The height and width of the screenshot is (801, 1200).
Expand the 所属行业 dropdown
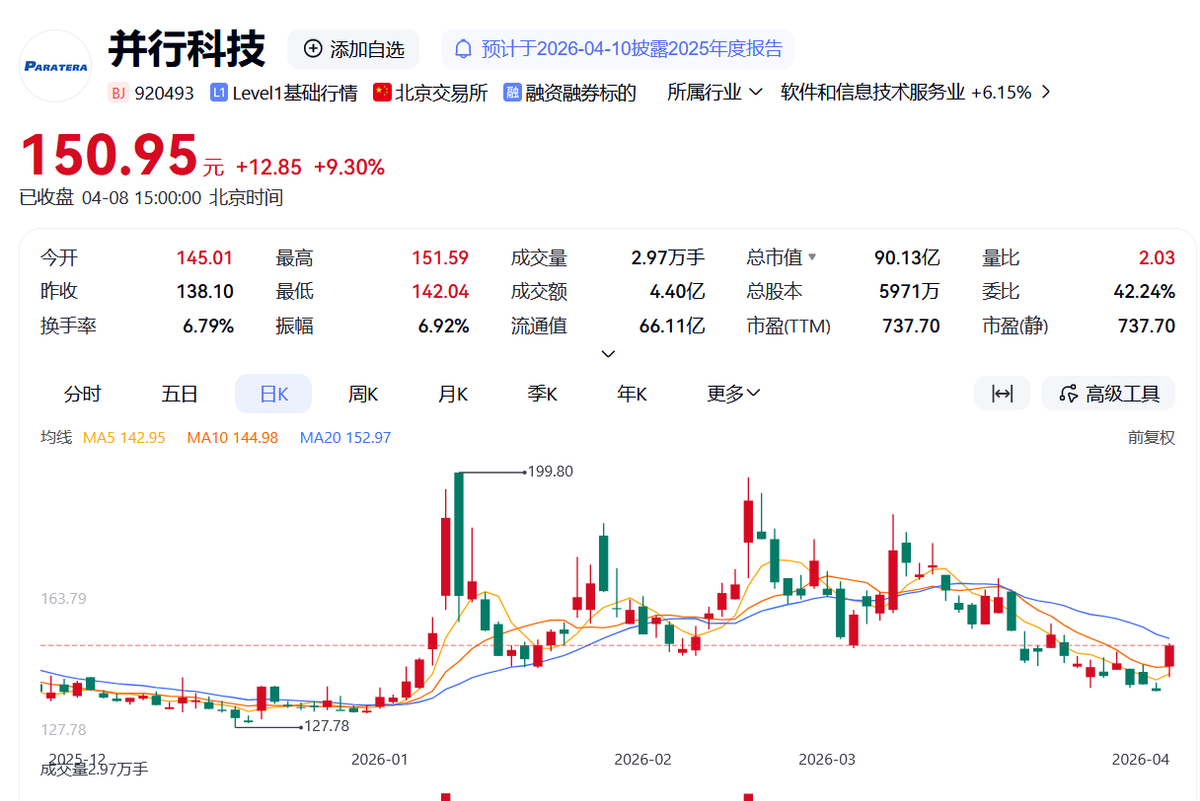tap(714, 93)
